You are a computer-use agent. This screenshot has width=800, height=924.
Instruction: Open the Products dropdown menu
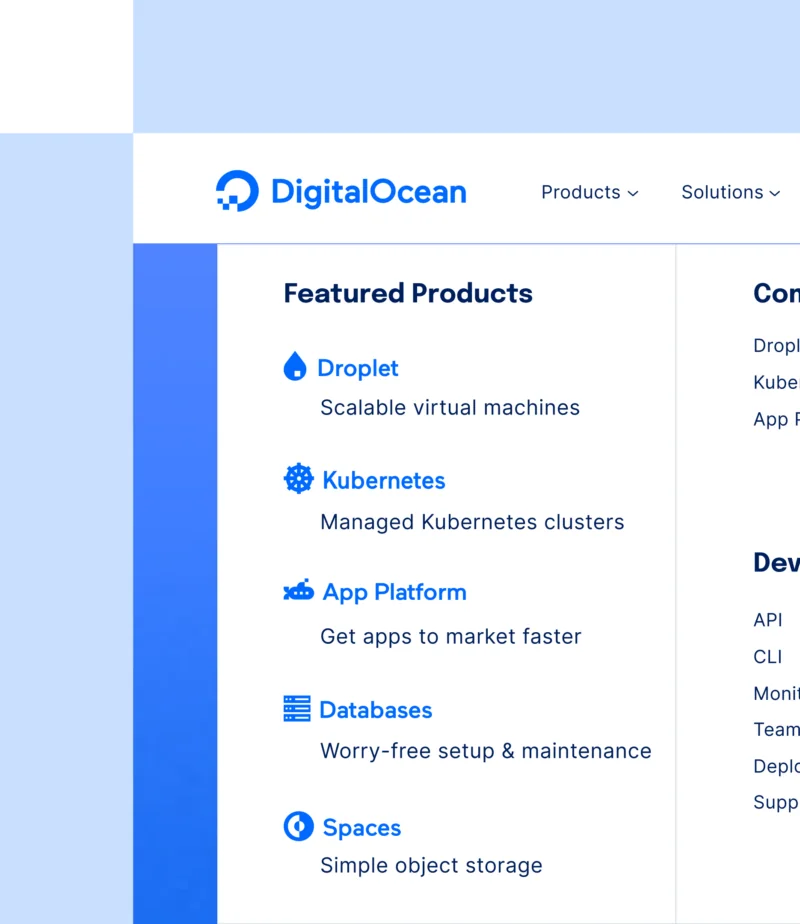590,192
